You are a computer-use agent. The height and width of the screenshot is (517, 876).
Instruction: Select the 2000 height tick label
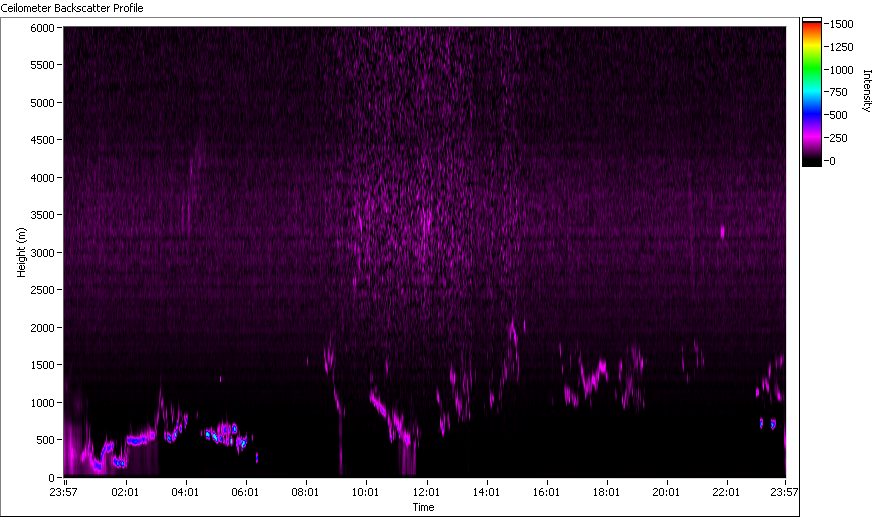[x=42, y=328]
